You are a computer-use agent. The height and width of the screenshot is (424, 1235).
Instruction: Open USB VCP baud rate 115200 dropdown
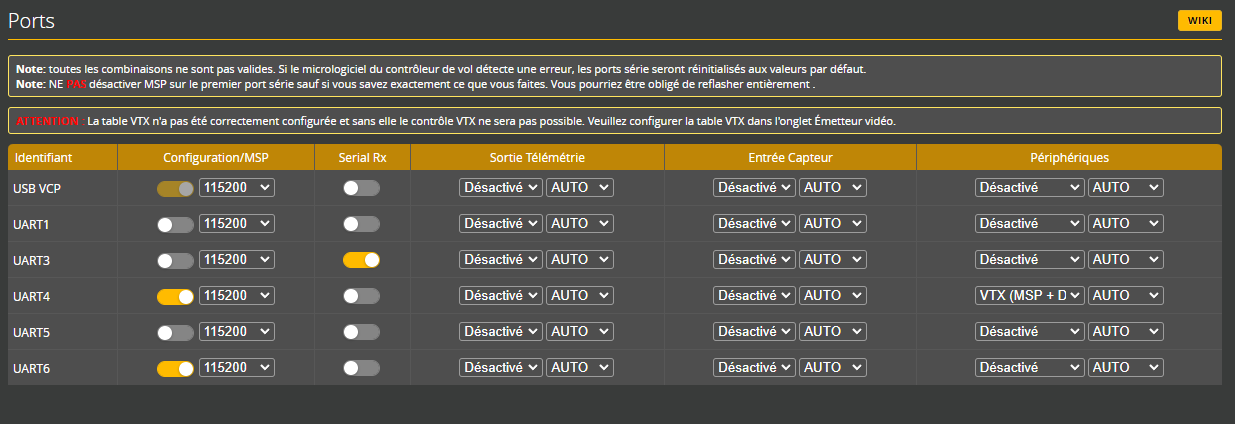[237, 188]
